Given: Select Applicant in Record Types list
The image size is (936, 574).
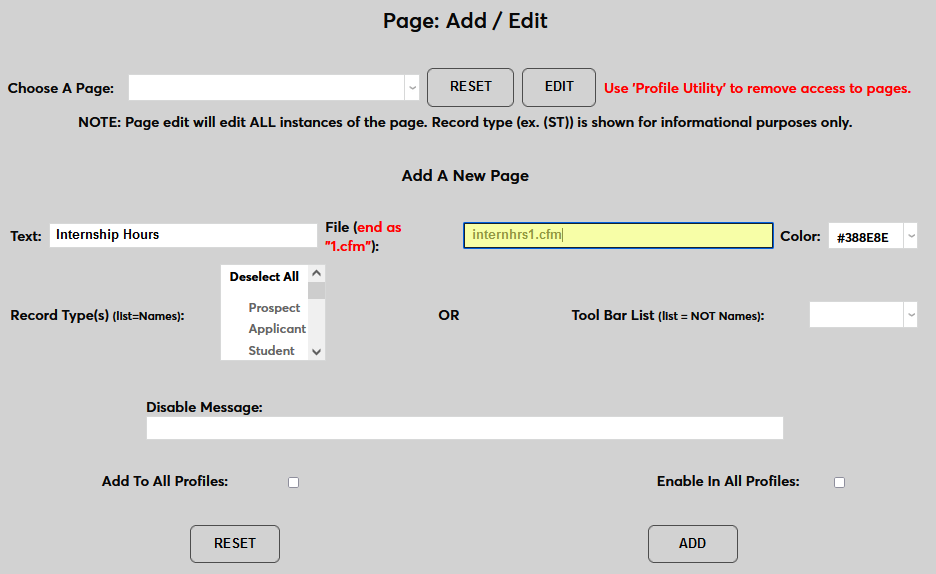Looking at the screenshot, I should [277, 329].
